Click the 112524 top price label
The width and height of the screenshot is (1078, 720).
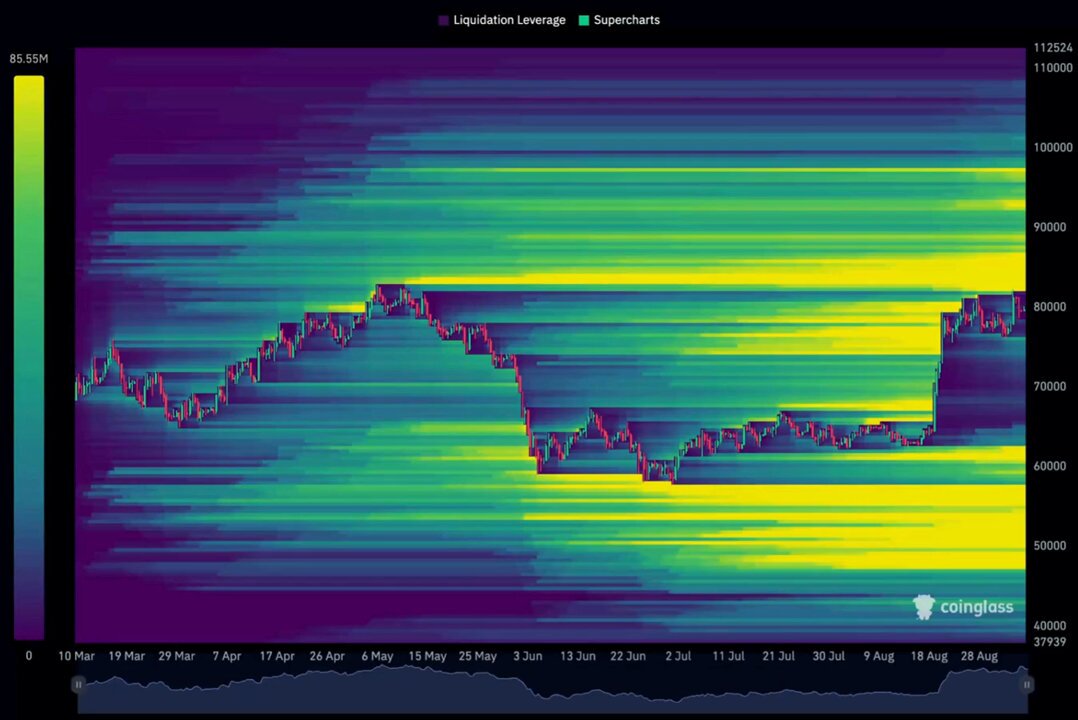1053,47
